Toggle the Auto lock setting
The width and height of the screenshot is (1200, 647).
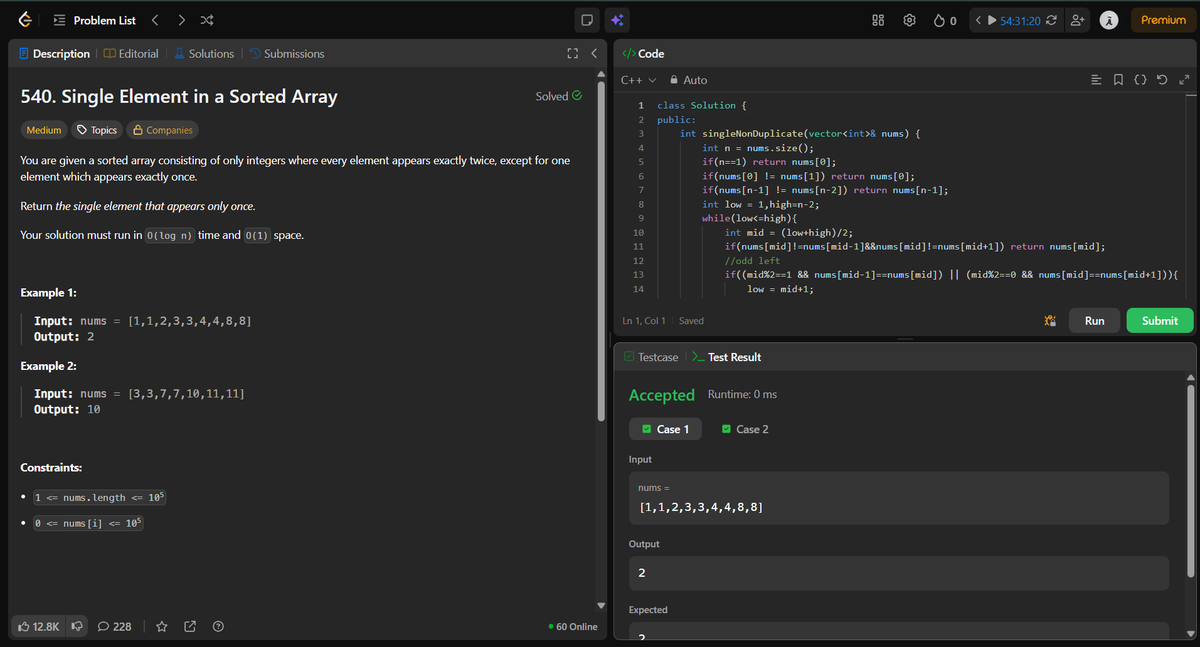pos(688,80)
